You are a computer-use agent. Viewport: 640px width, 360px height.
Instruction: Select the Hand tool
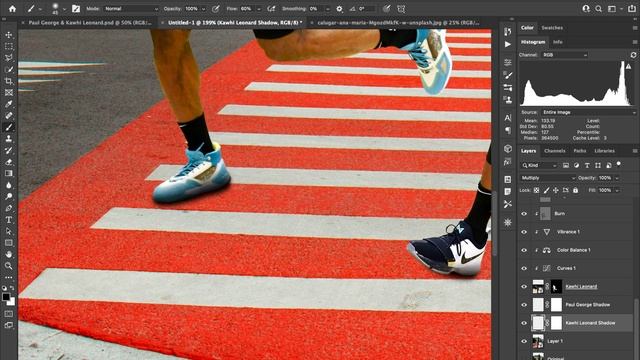point(9,254)
